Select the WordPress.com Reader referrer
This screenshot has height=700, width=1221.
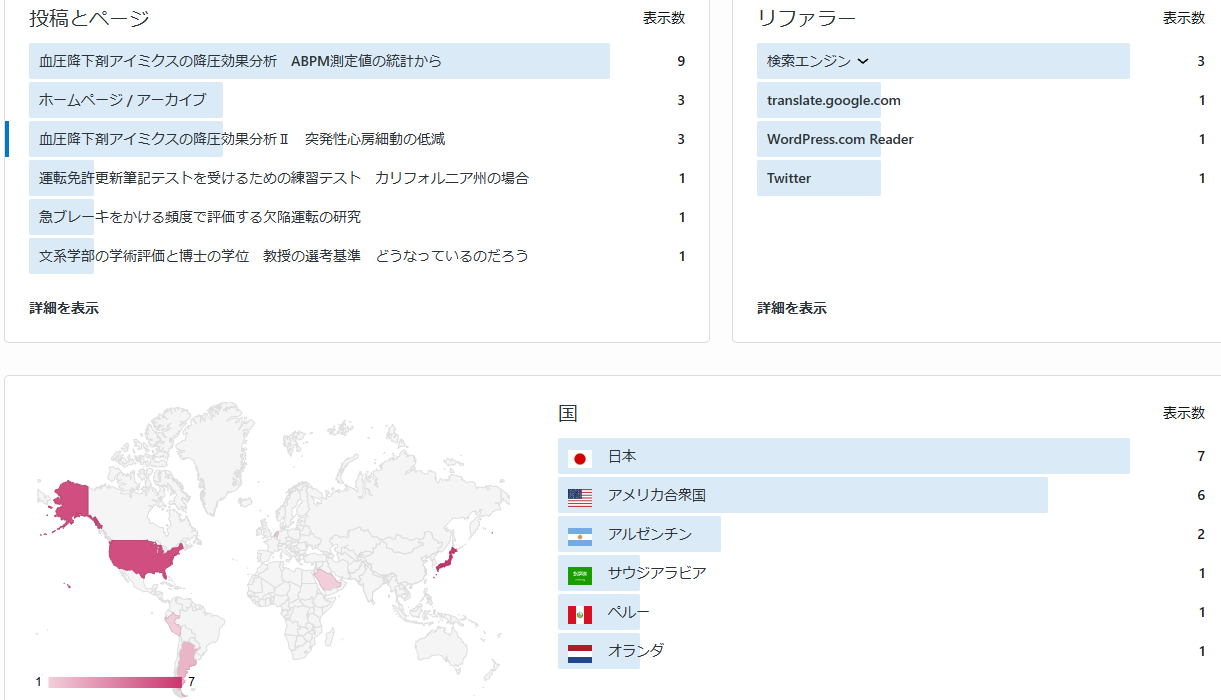(840, 139)
